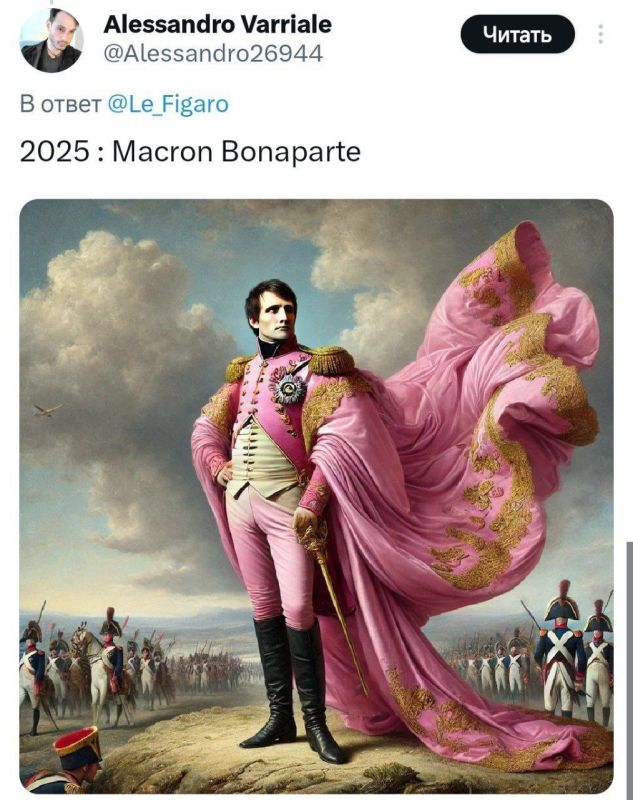
Task: Expand the tweet overflow menu dots
Action: 601,34
